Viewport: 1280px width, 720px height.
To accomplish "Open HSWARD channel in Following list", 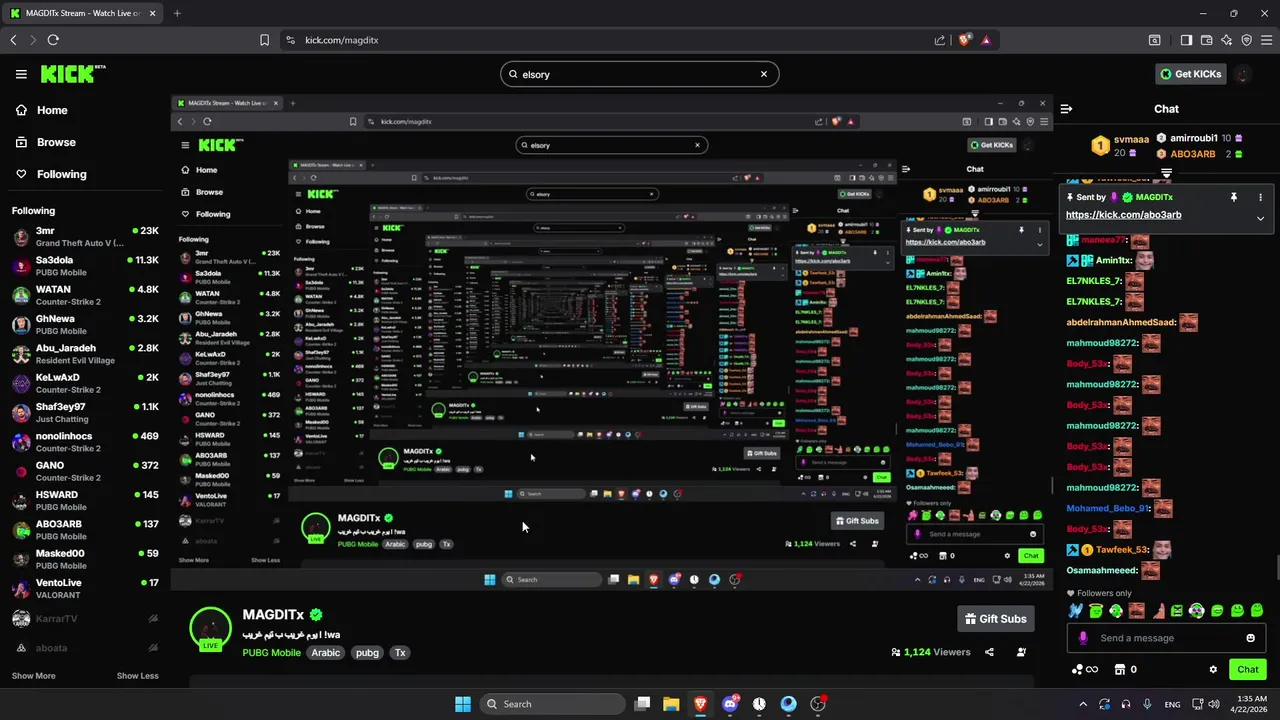I will [85, 500].
